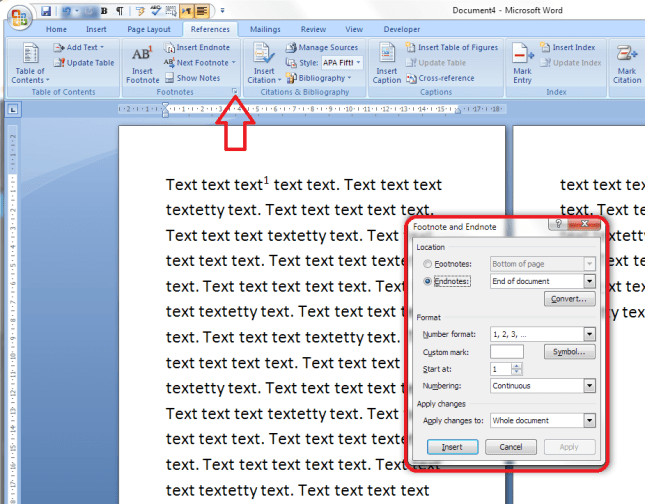Switch to the Mailings tab

pos(265,30)
